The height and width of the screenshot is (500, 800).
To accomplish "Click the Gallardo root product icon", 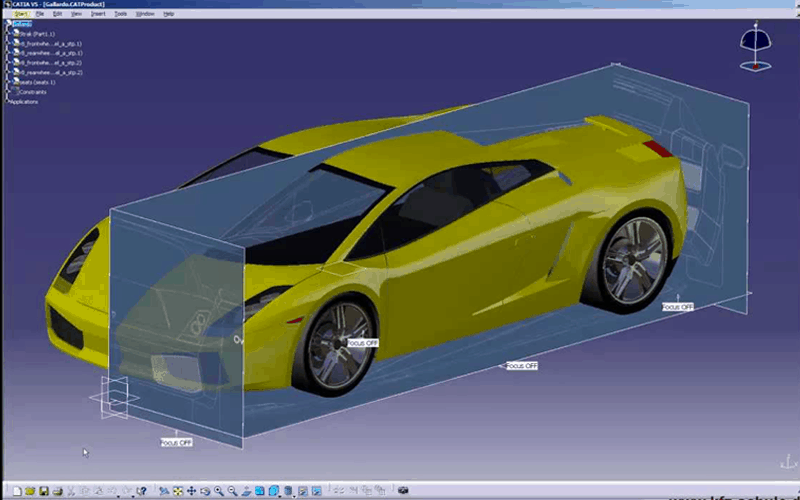I will (9, 22).
